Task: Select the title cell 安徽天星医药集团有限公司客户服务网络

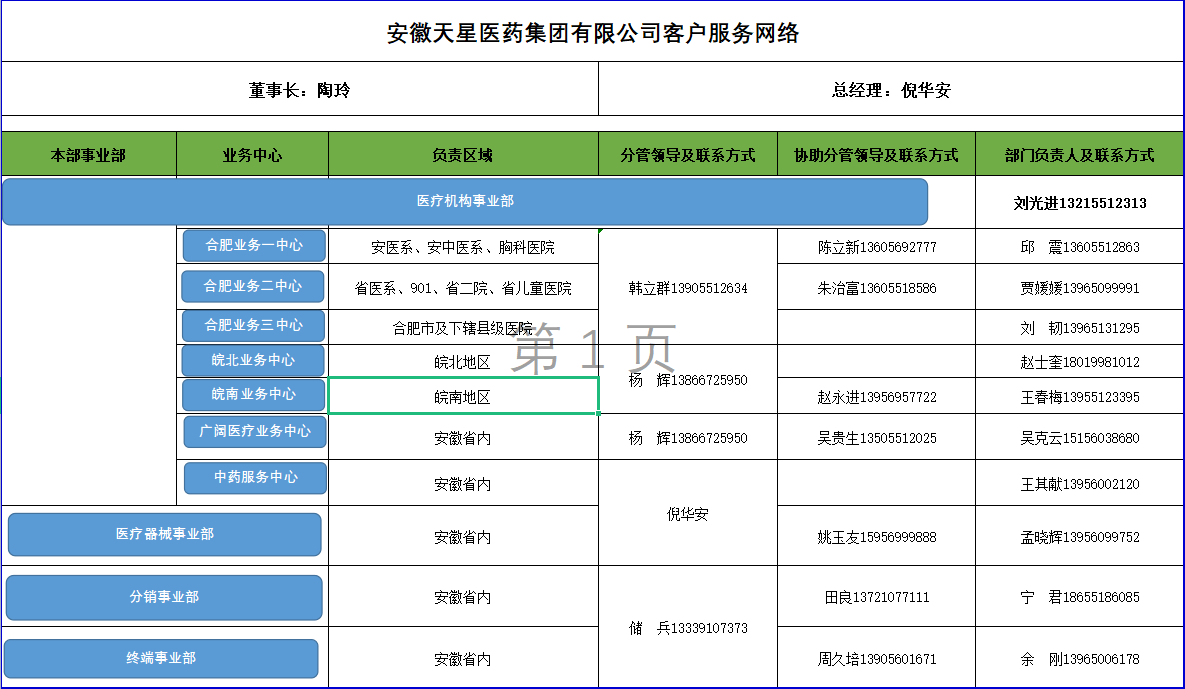Action: [592, 32]
